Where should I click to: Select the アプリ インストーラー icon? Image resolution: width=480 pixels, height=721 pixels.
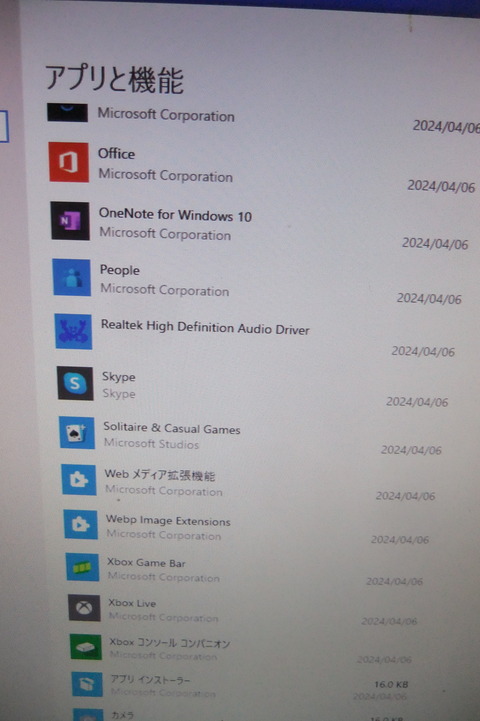[87, 684]
